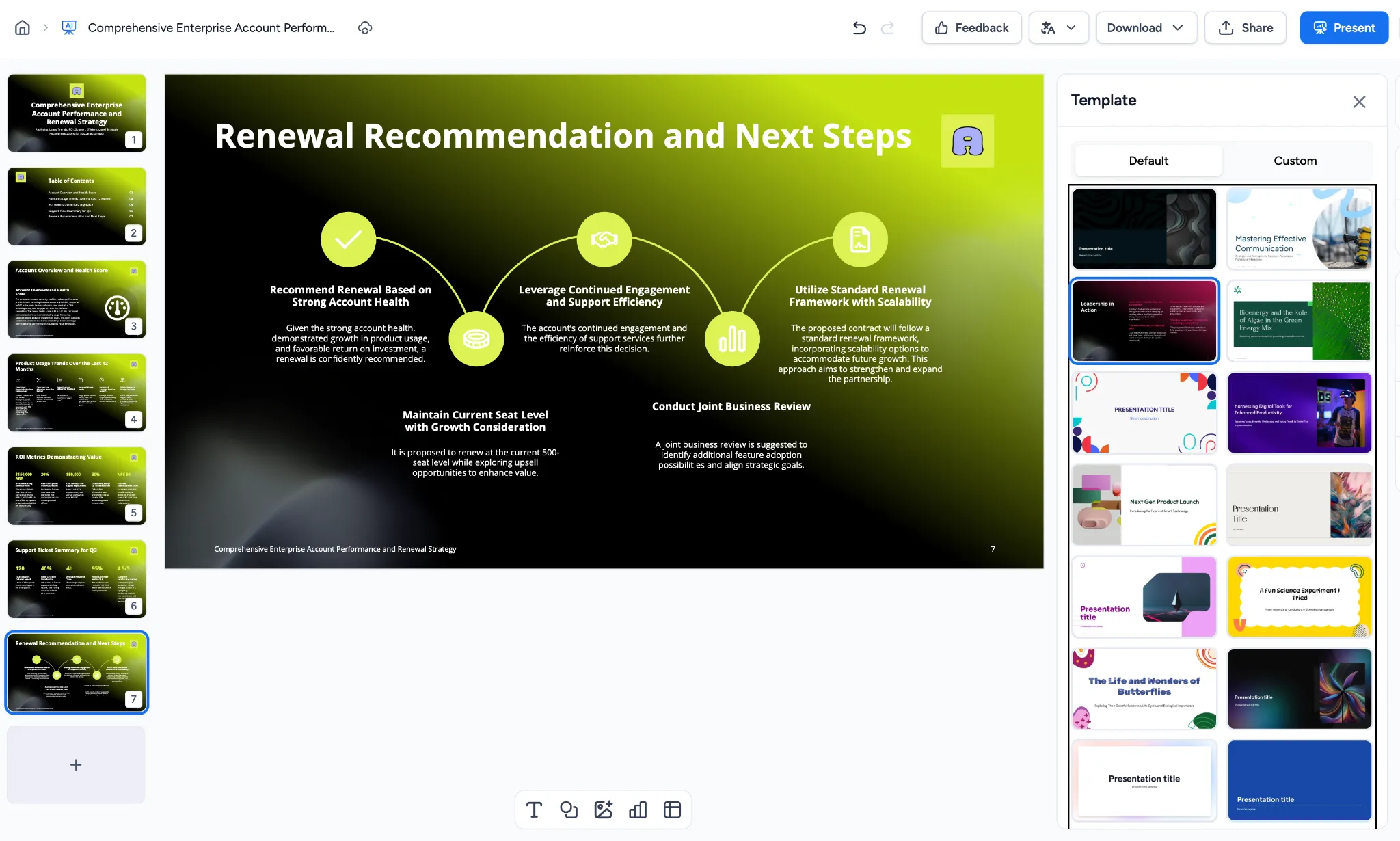Undo the last action
The width and height of the screenshot is (1400, 841).
tap(859, 27)
